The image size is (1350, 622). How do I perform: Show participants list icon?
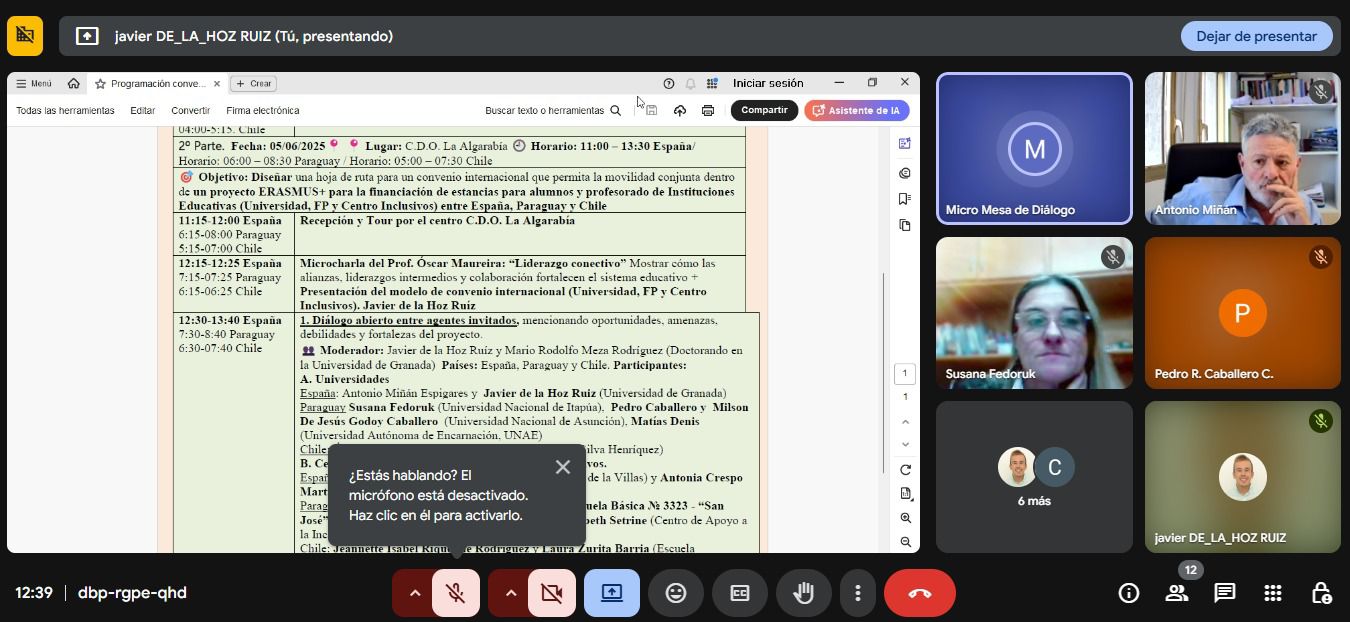click(x=1177, y=593)
